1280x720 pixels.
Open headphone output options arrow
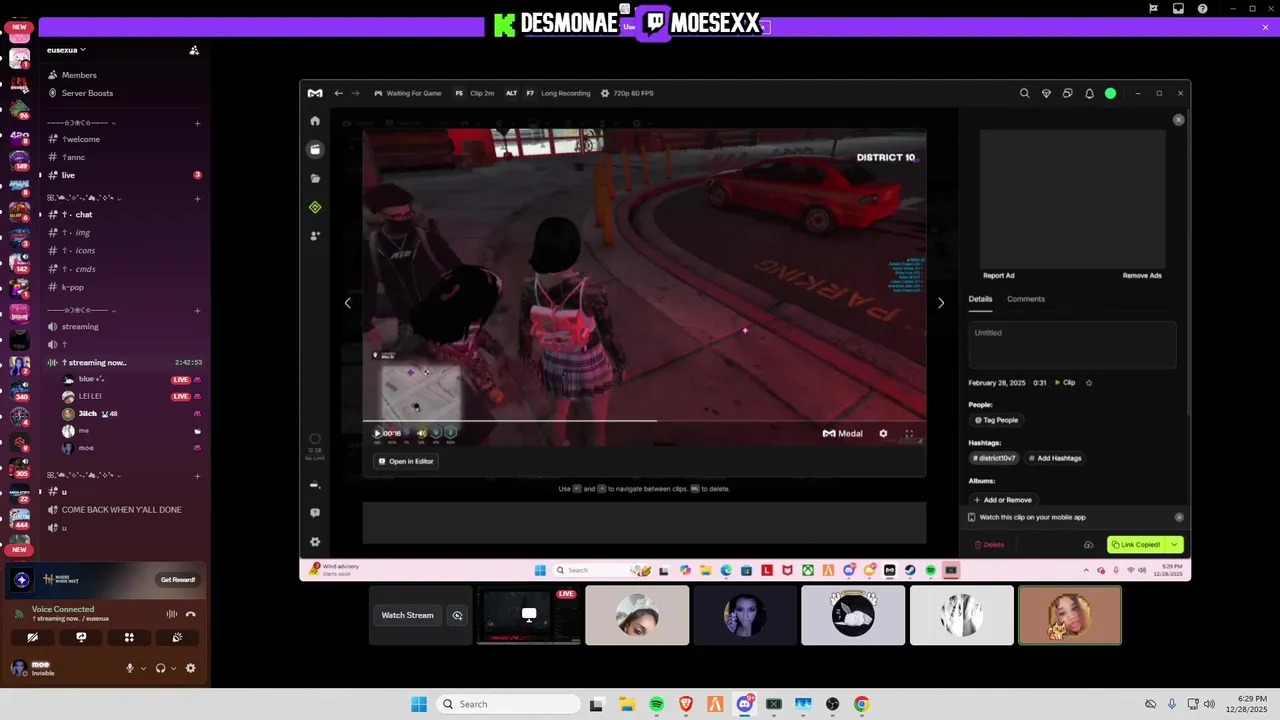[x=173, y=668]
